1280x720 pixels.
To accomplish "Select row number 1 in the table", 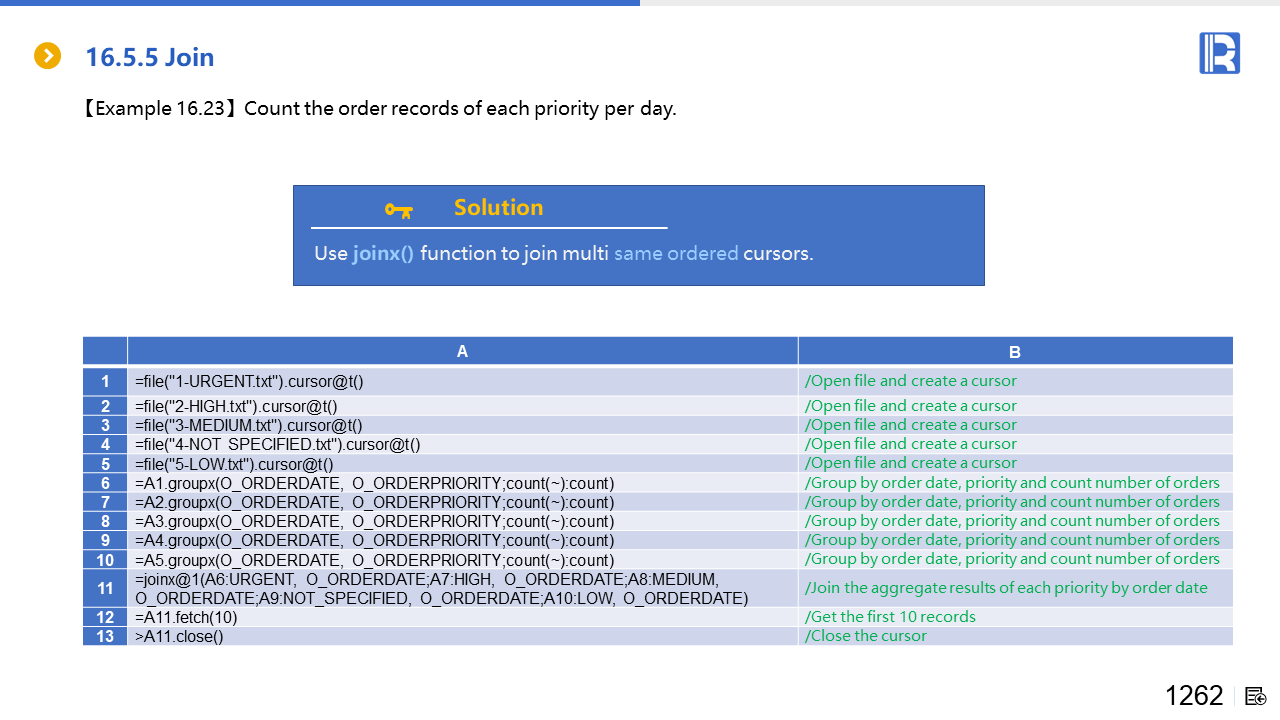I will click(105, 381).
